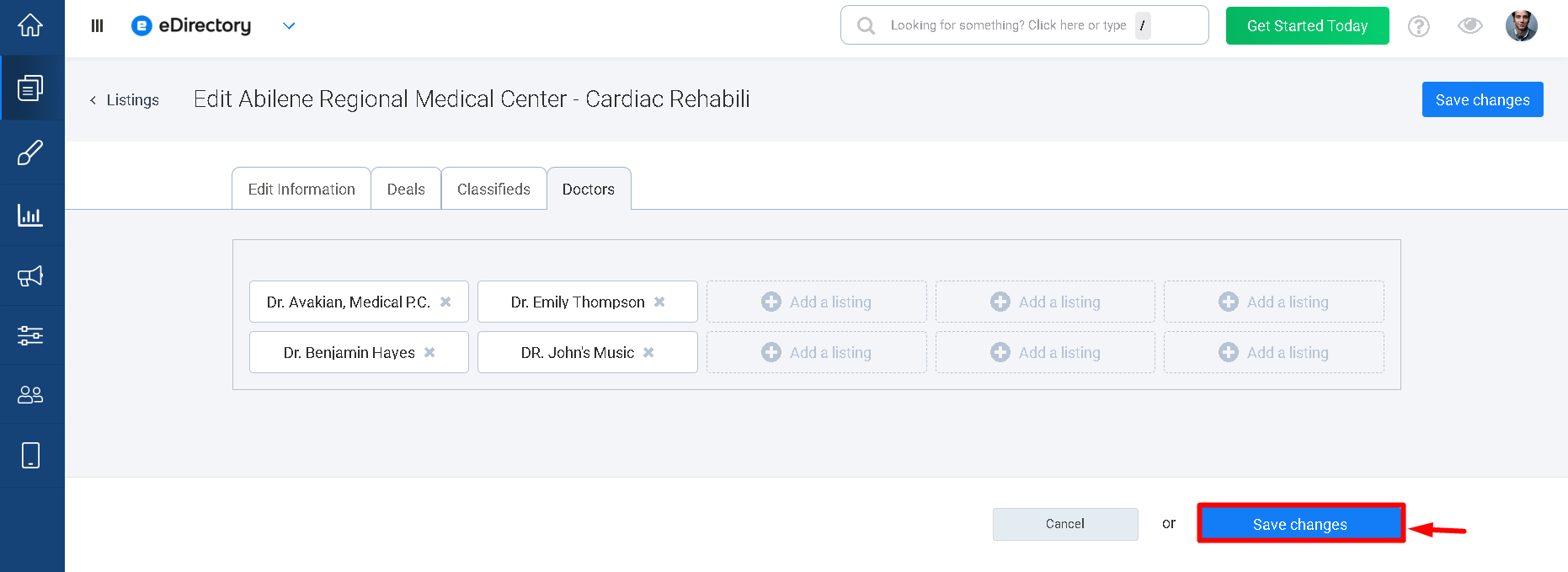Collapse the sidebar with the bars toggle
Viewport: 1568px width, 572px height.
(x=98, y=26)
